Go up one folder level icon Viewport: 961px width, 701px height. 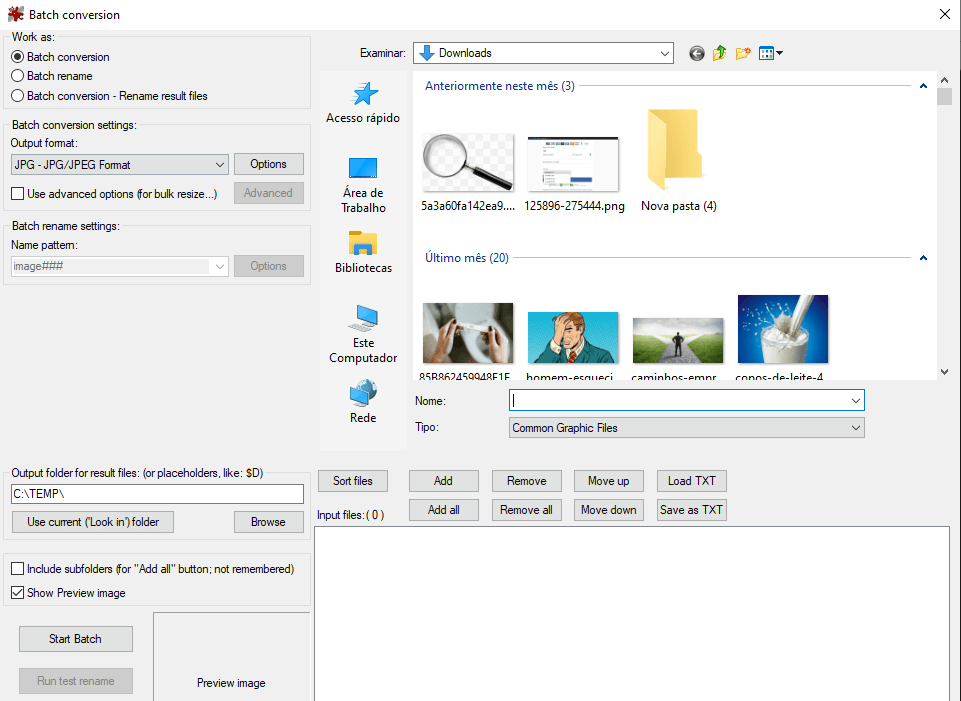click(x=720, y=54)
